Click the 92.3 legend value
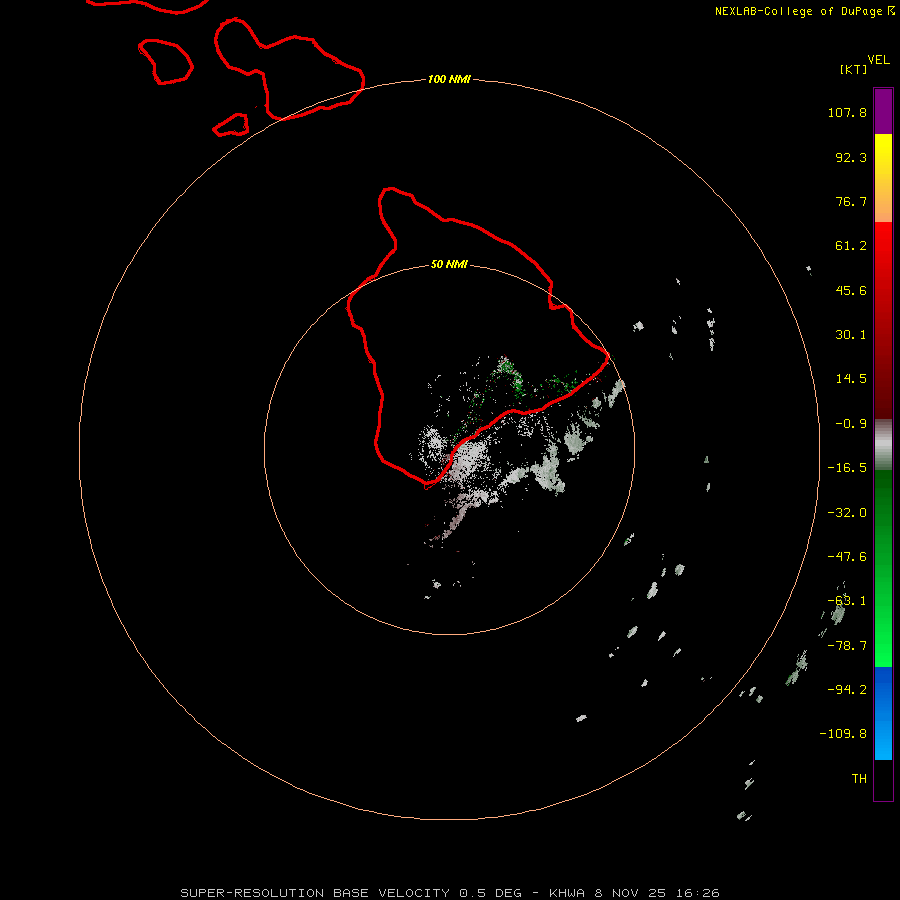Image resolution: width=900 pixels, height=900 pixels. coord(851,157)
